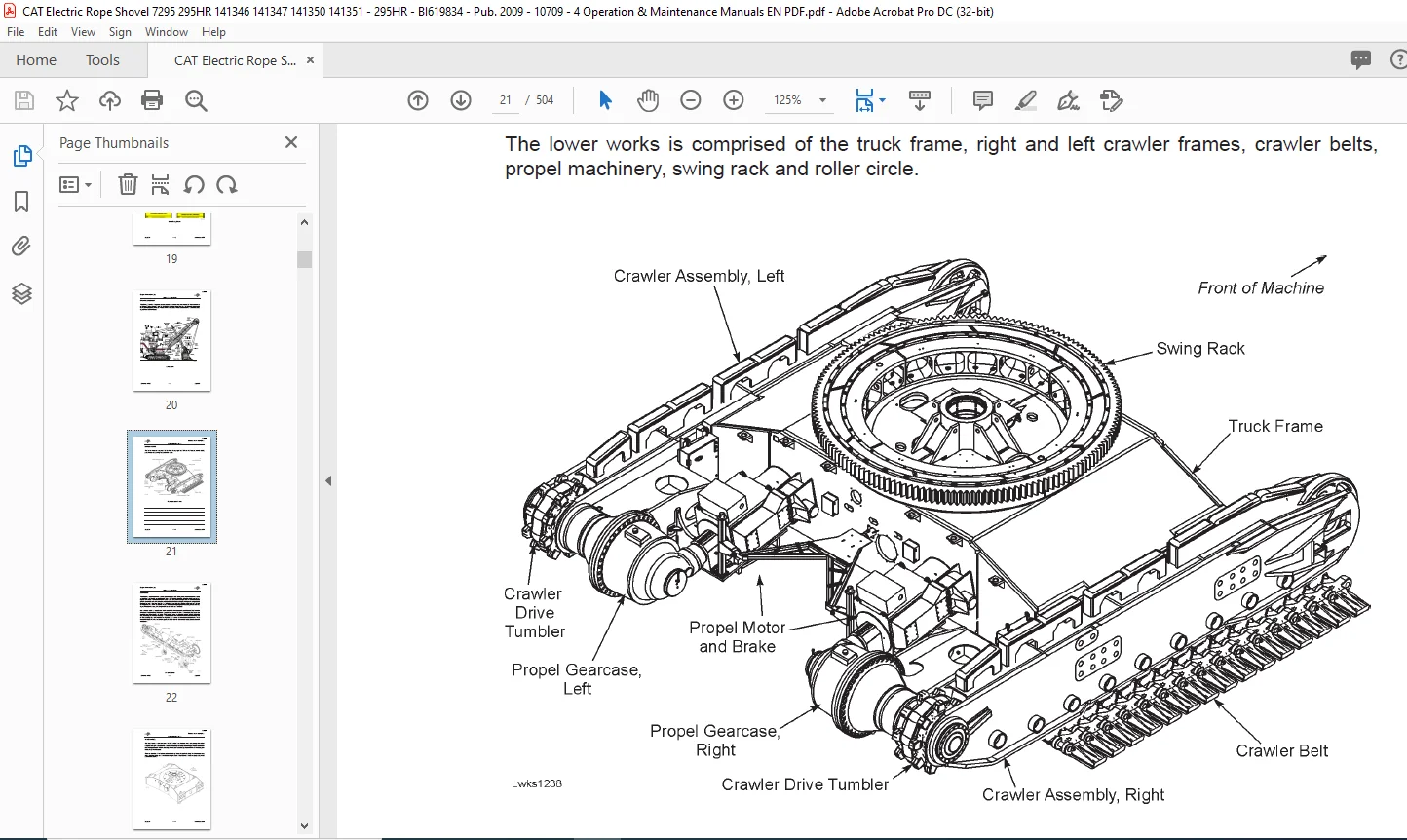
Task: Zoom out with the minus icon
Action: tap(691, 100)
